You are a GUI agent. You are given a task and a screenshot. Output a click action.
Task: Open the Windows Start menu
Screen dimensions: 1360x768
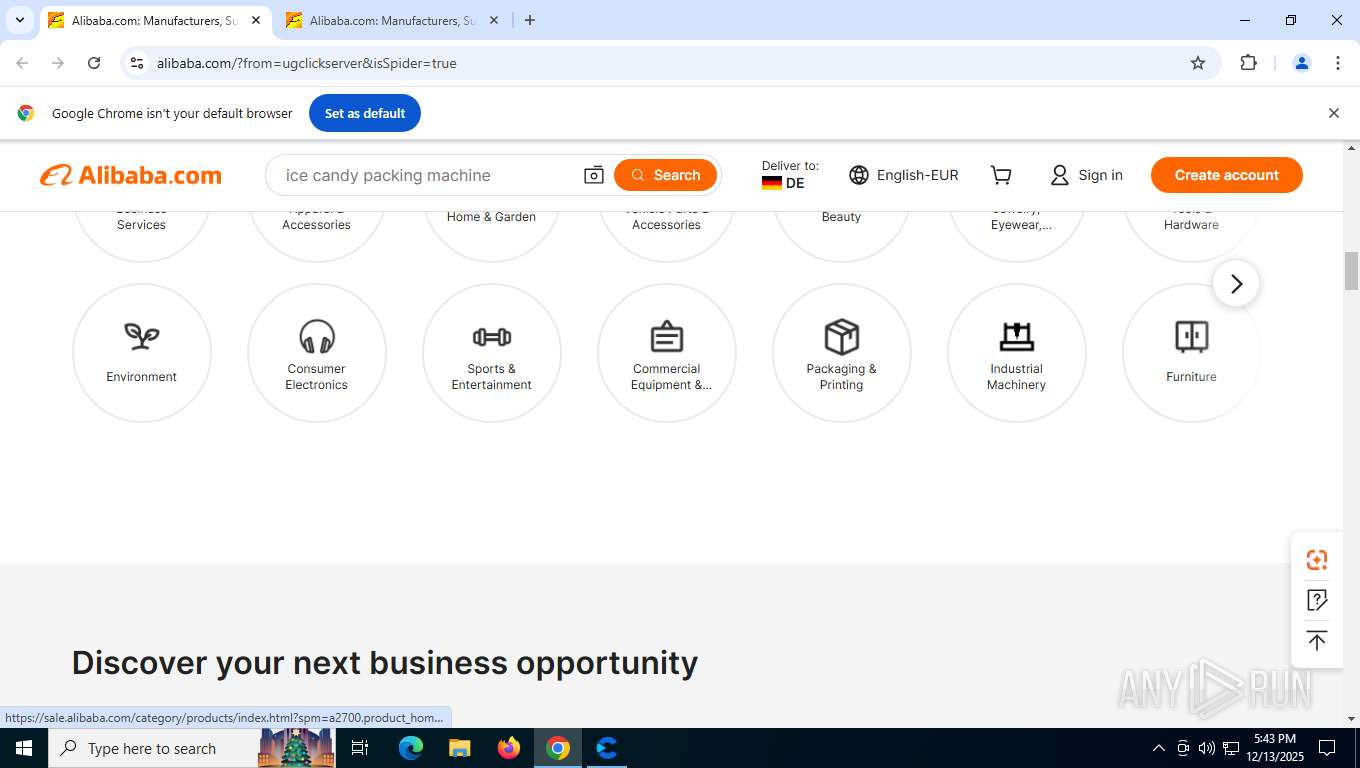click(x=23, y=748)
